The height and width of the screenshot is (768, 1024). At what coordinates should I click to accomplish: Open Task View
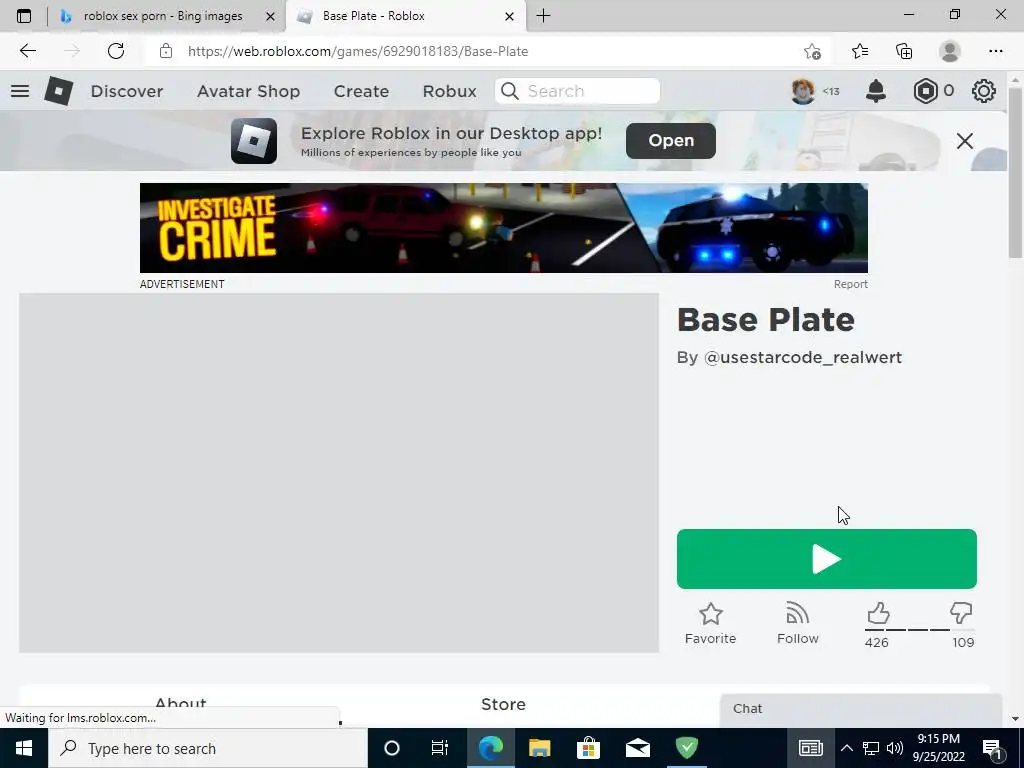[x=440, y=748]
